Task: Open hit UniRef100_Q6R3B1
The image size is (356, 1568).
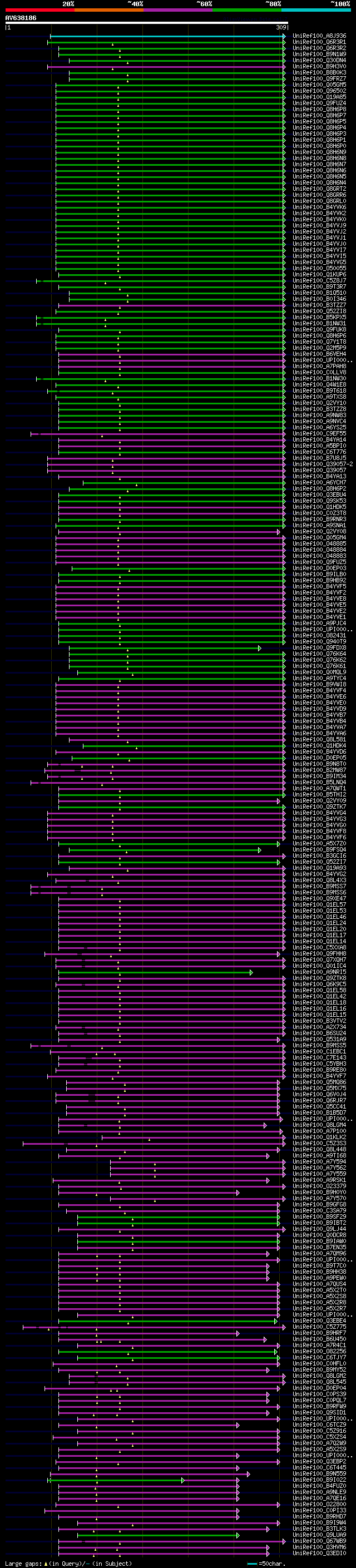Action: 319,42
